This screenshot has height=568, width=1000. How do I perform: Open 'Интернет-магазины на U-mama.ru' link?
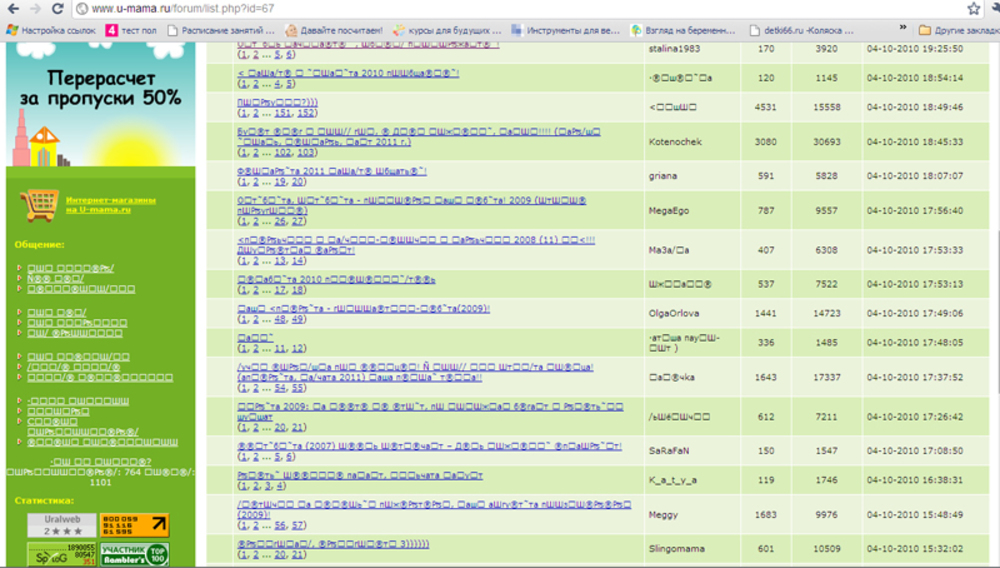coord(110,205)
